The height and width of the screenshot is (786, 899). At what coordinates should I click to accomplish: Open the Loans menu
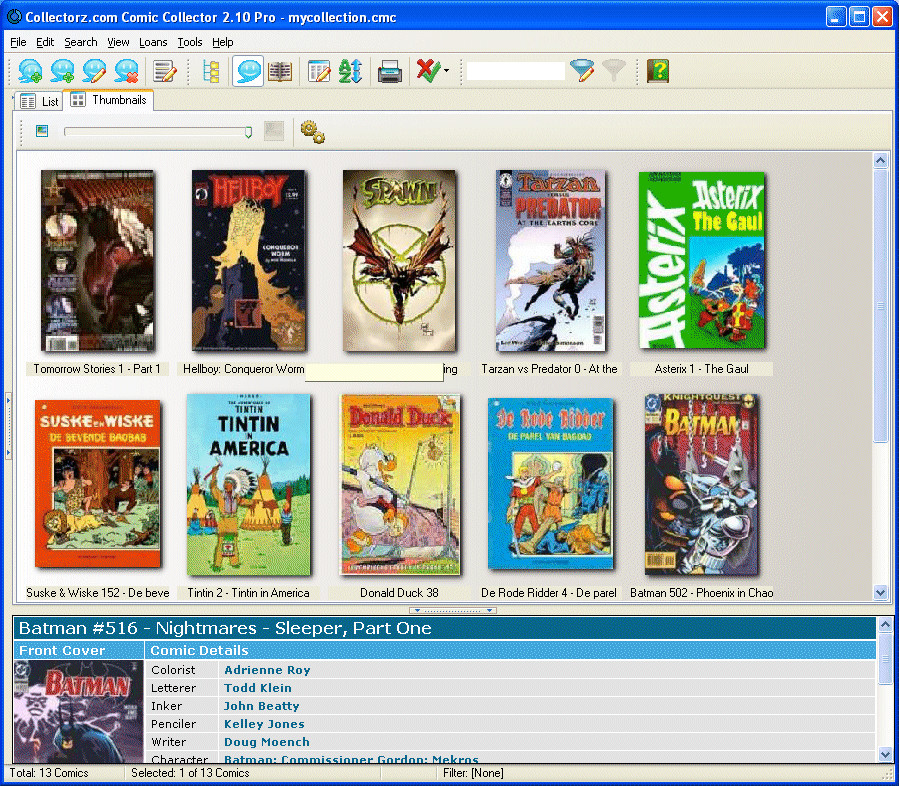(153, 42)
